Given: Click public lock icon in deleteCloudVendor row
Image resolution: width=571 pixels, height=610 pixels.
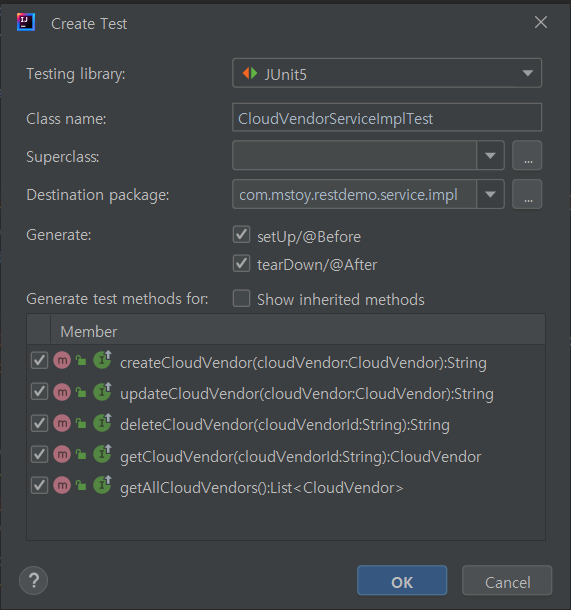Looking at the screenshot, I should pos(81,423).
